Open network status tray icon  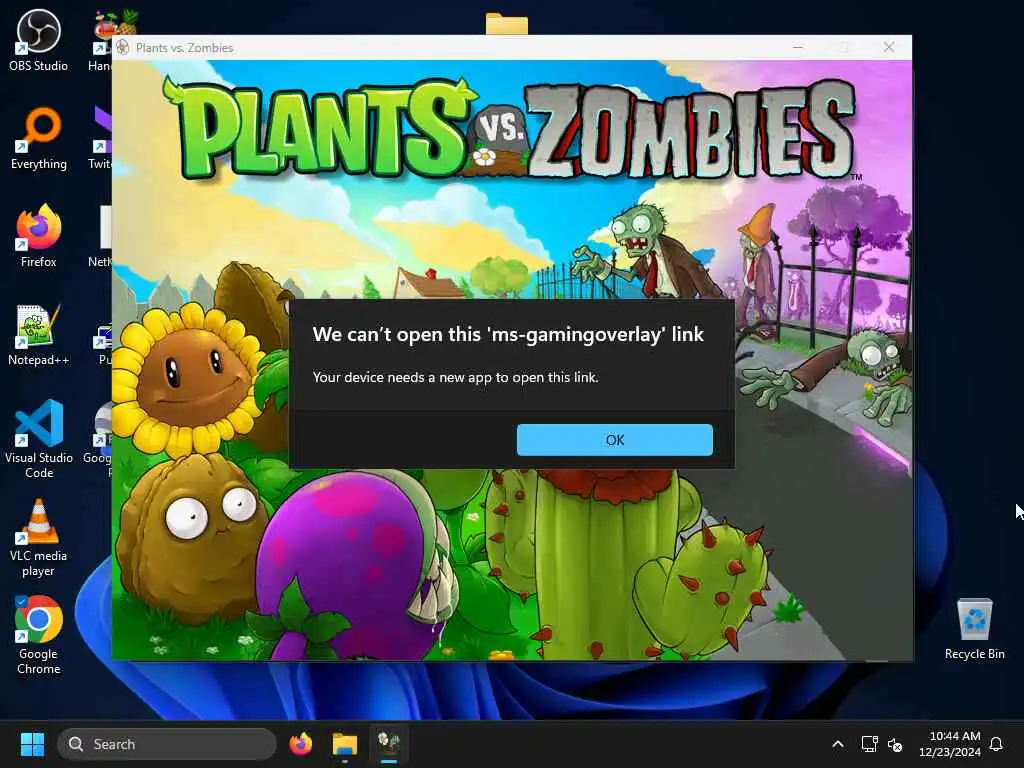[x=869, y=744]
